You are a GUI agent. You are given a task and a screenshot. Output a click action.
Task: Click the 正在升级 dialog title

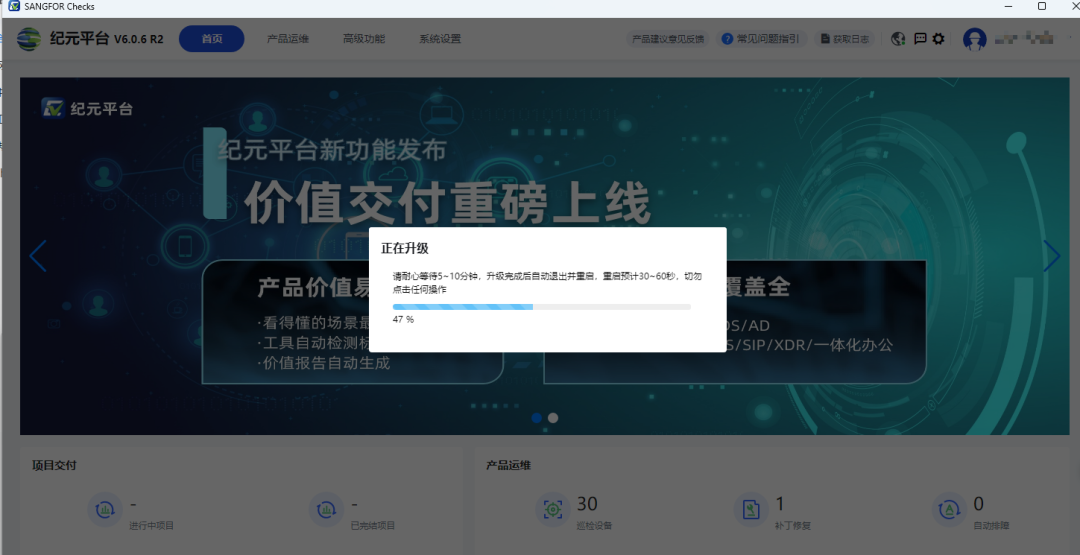point(405,249)
